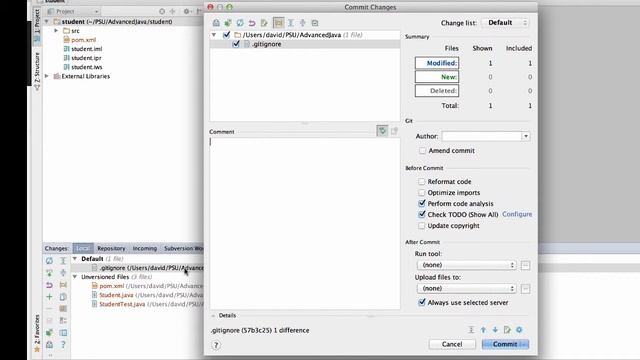Click the last square icon in commit dialog toolbar

click(x=315, y=23)
